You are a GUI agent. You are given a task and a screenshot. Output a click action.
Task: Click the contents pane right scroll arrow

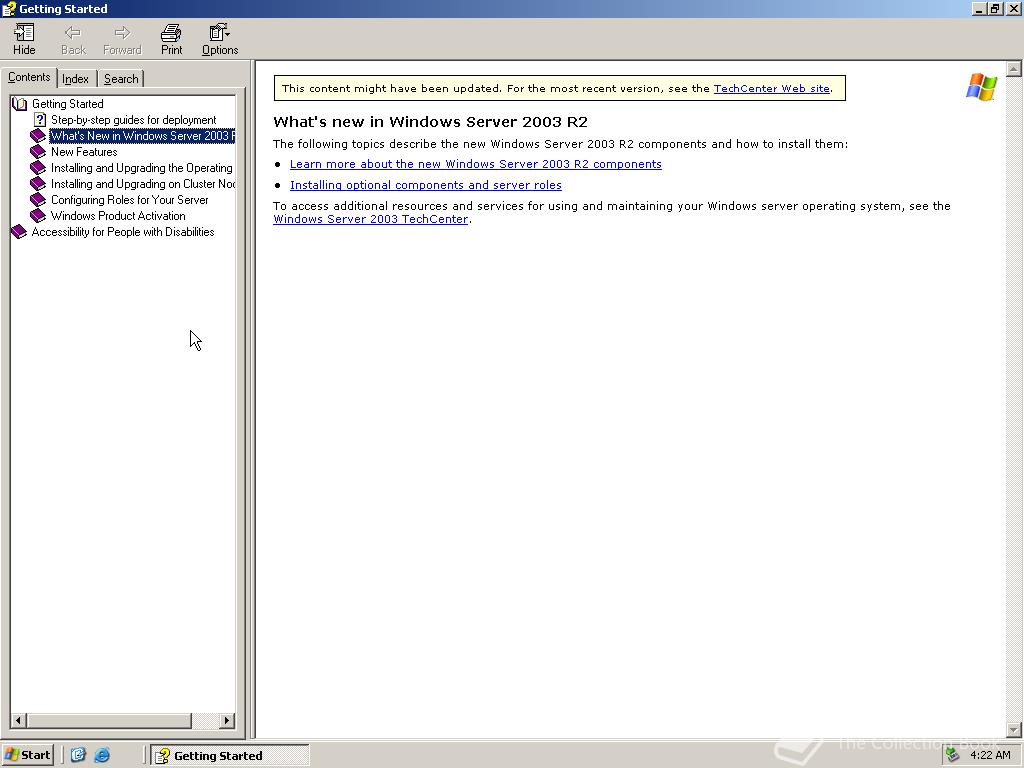coord(227,720)
